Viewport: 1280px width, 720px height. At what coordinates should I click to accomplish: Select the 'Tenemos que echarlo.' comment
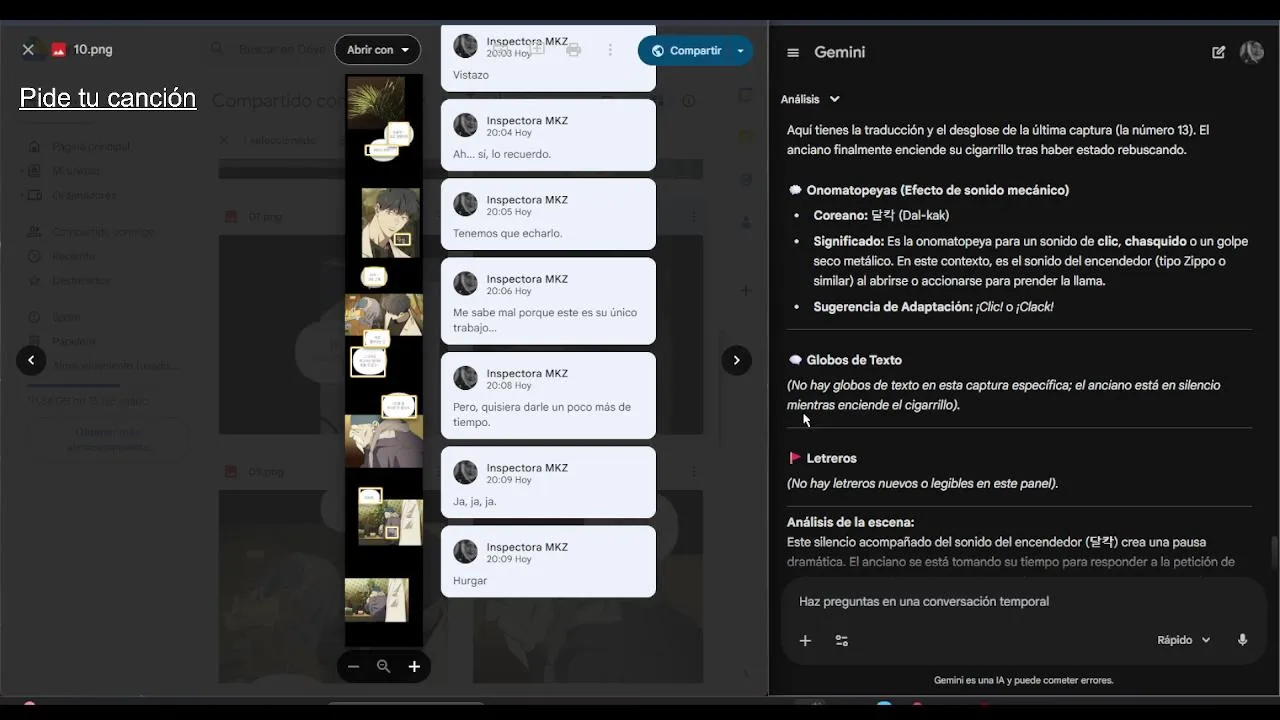pyautogui.click(x=548, y=214)
